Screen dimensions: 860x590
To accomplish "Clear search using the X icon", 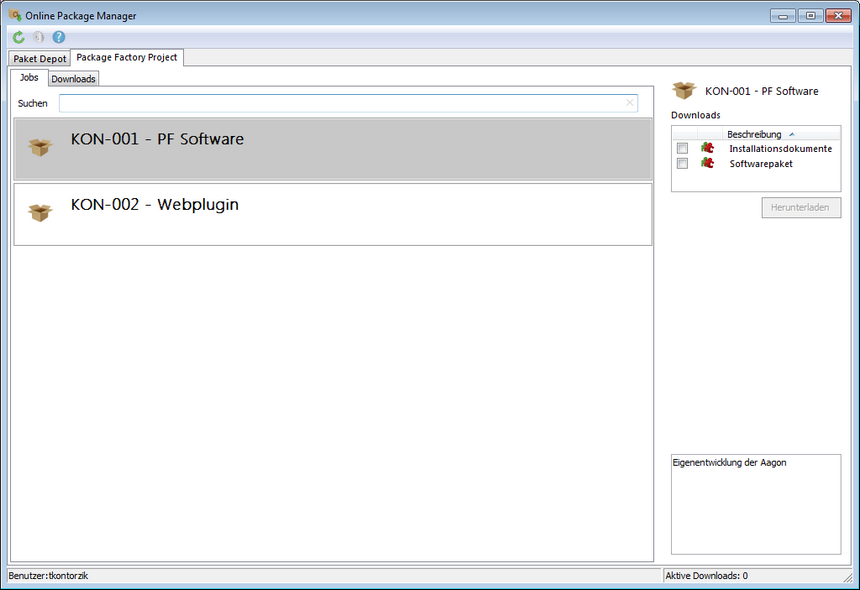I will coord(629,103).
